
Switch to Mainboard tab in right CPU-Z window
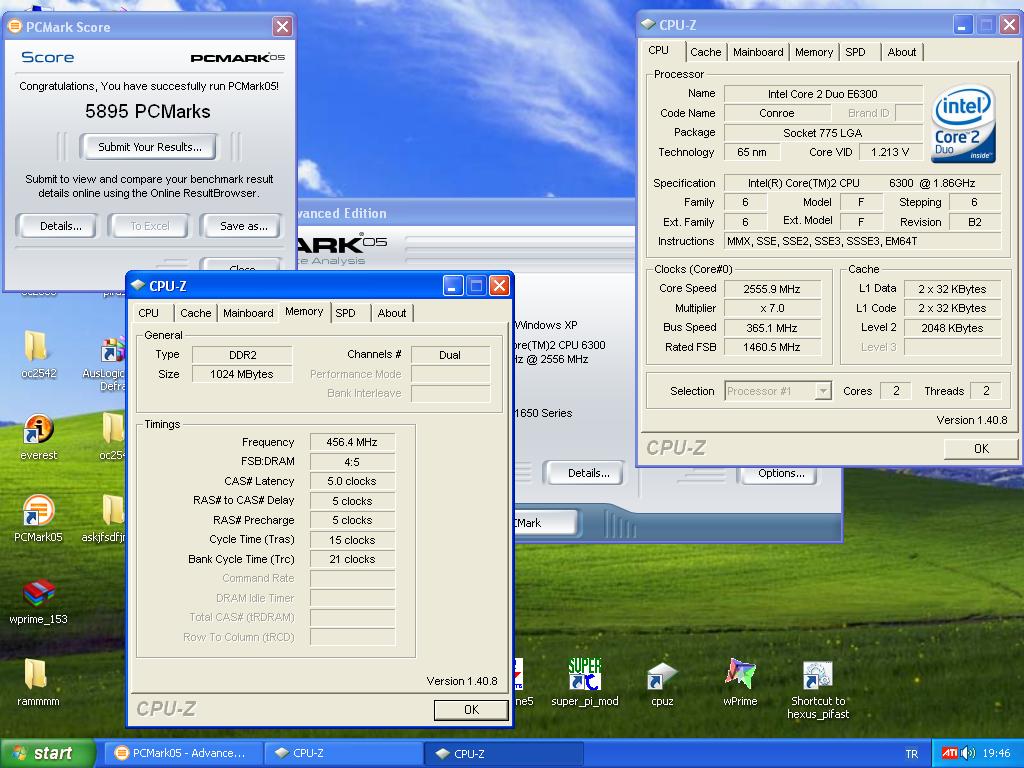758,52
